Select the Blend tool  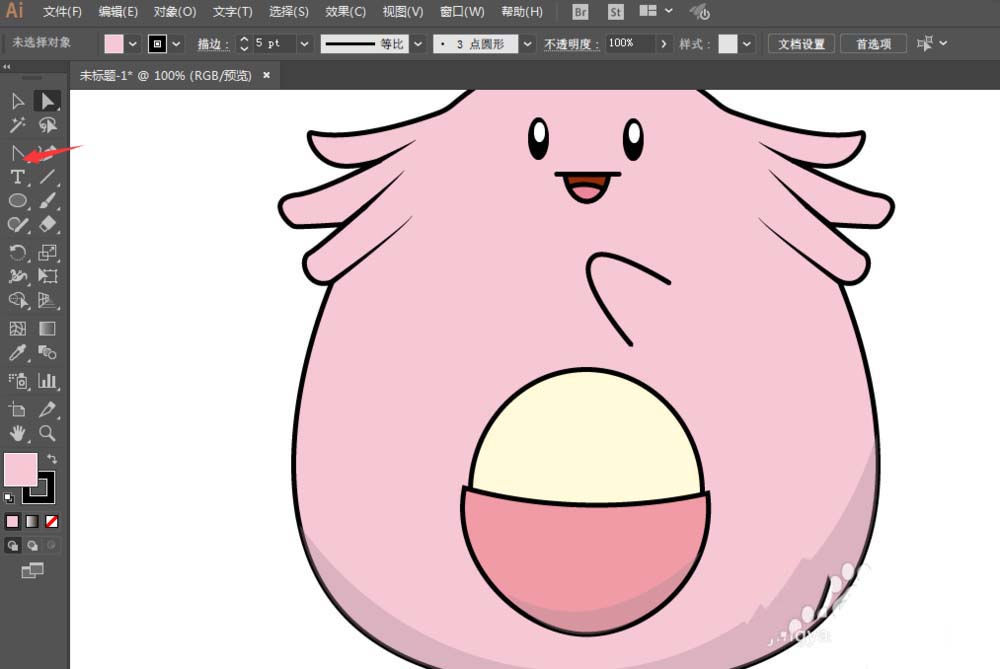pyautogui.click(x=48, y=353)
